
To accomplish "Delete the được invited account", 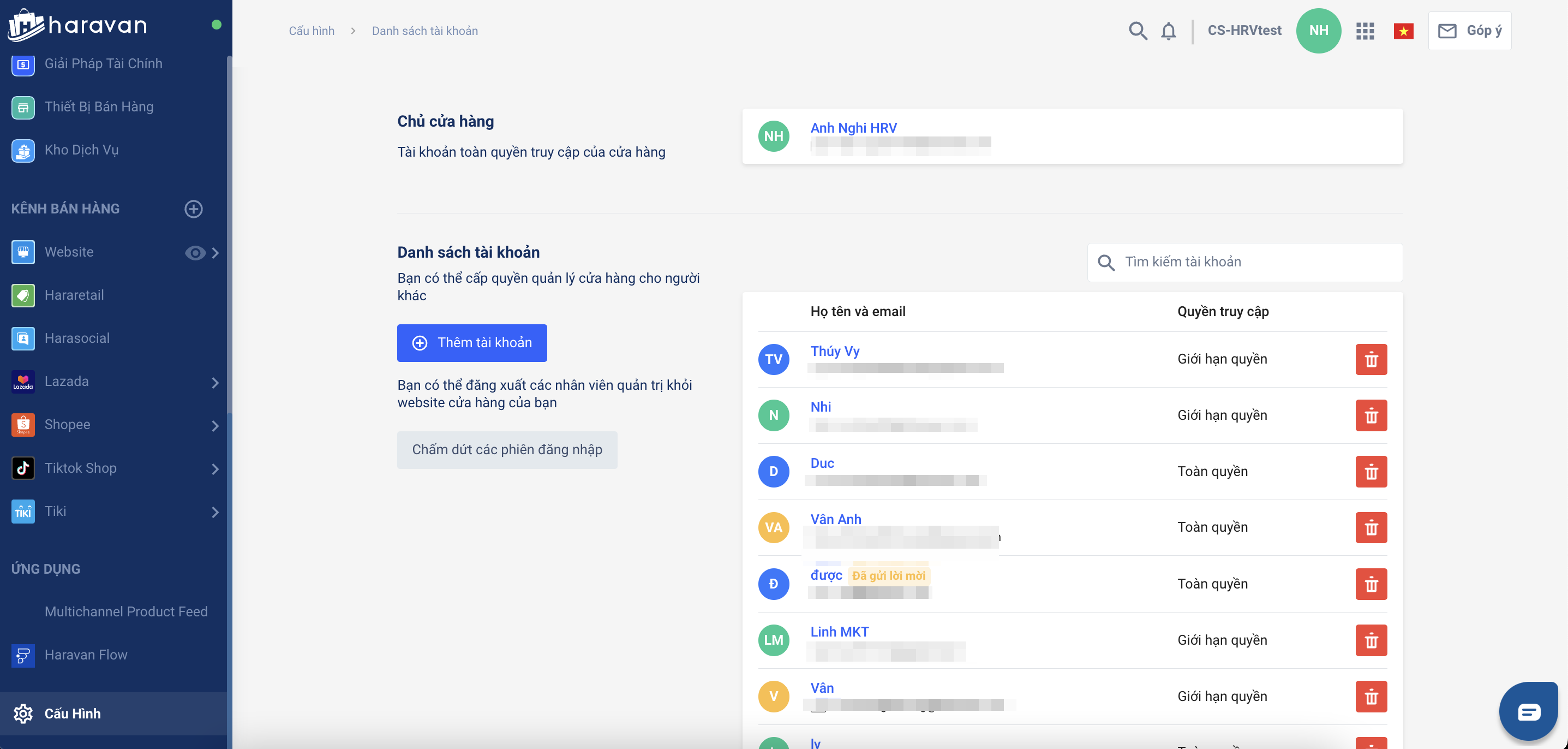I will (1371, 584).
